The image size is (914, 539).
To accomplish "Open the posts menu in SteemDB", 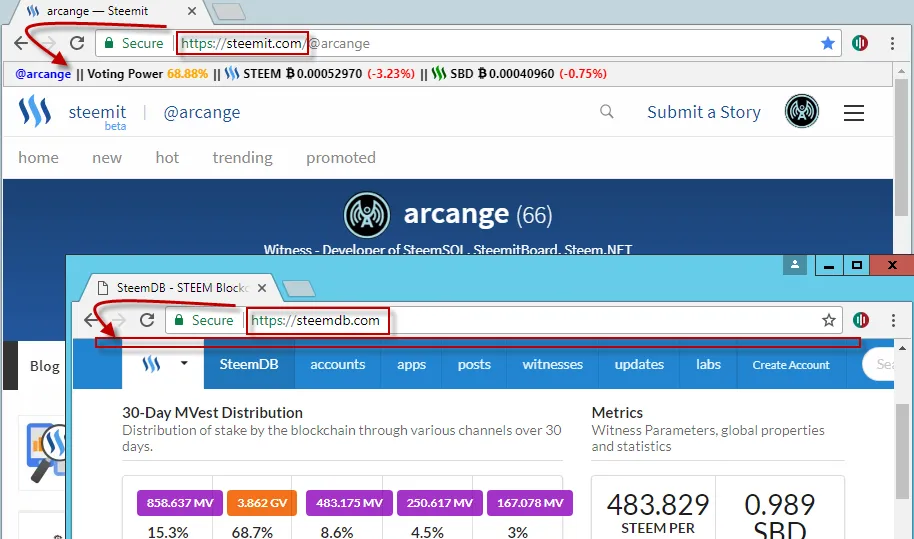I will click(x=474, y=364).
